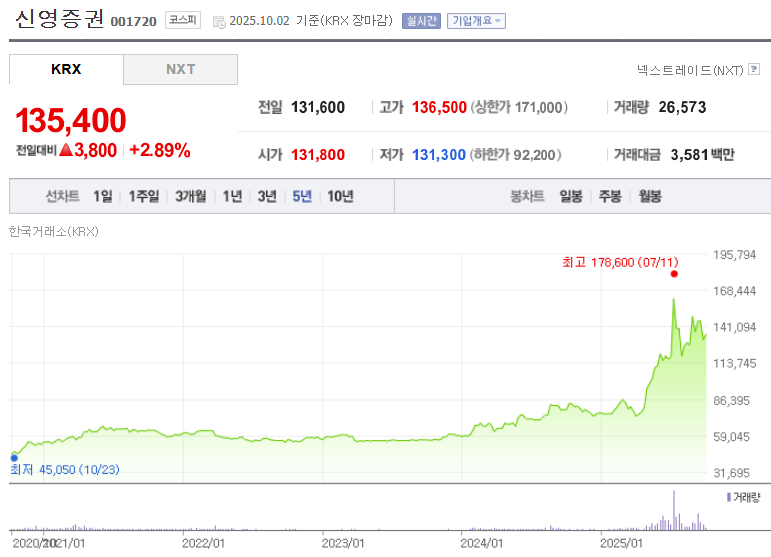Click the current price 135,400
771x557 pixels.
[71, 120]
